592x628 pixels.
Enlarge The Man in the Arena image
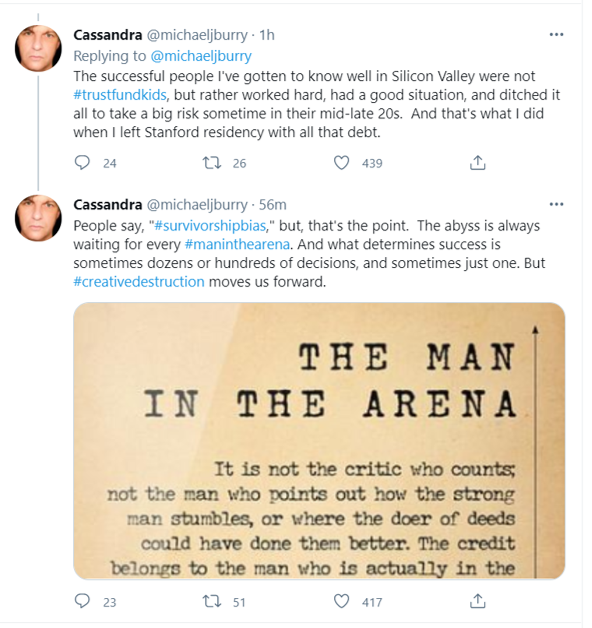pyautogui.click(x=319, y=441)
